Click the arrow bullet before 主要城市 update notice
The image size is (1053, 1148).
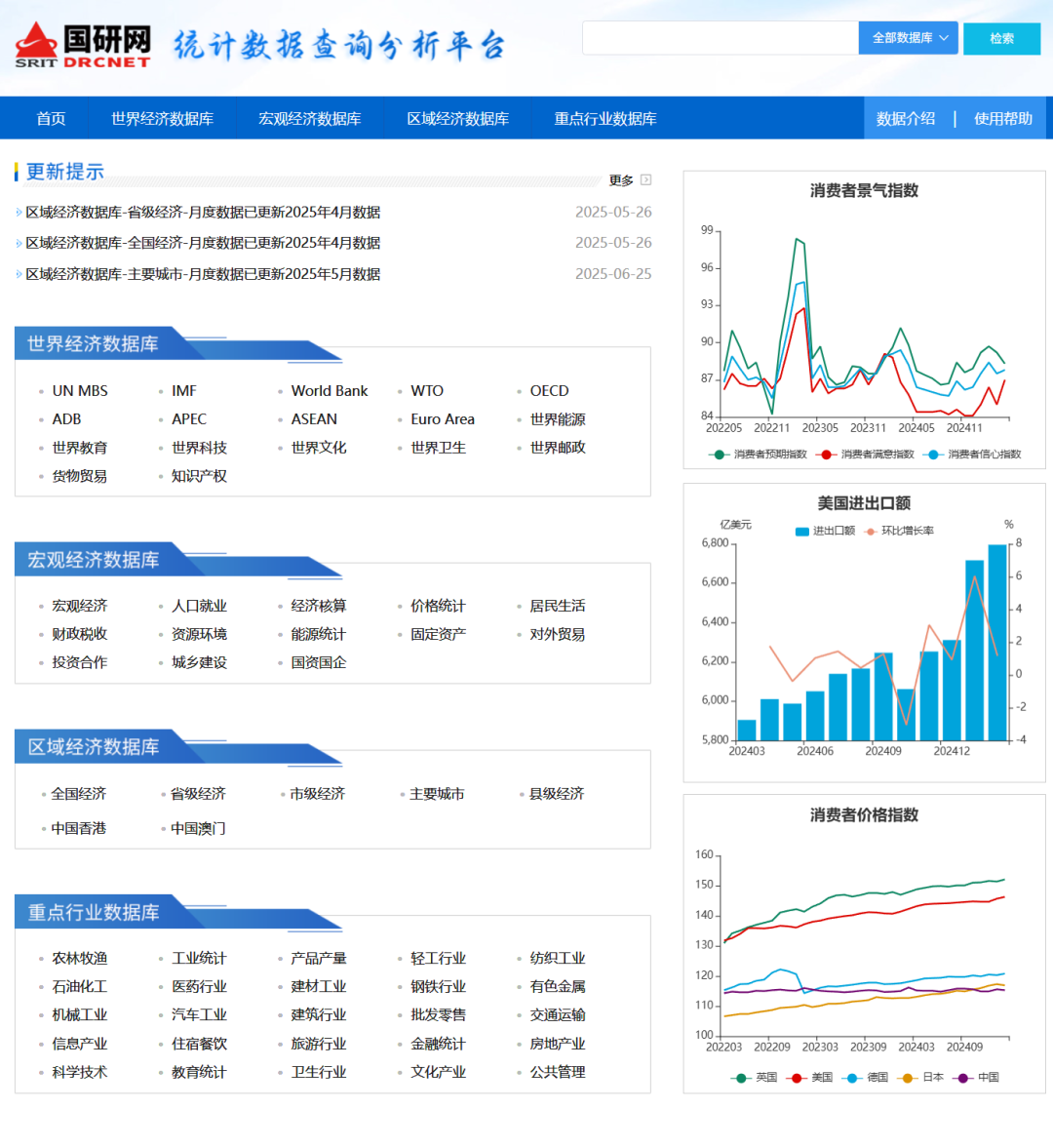19,274
